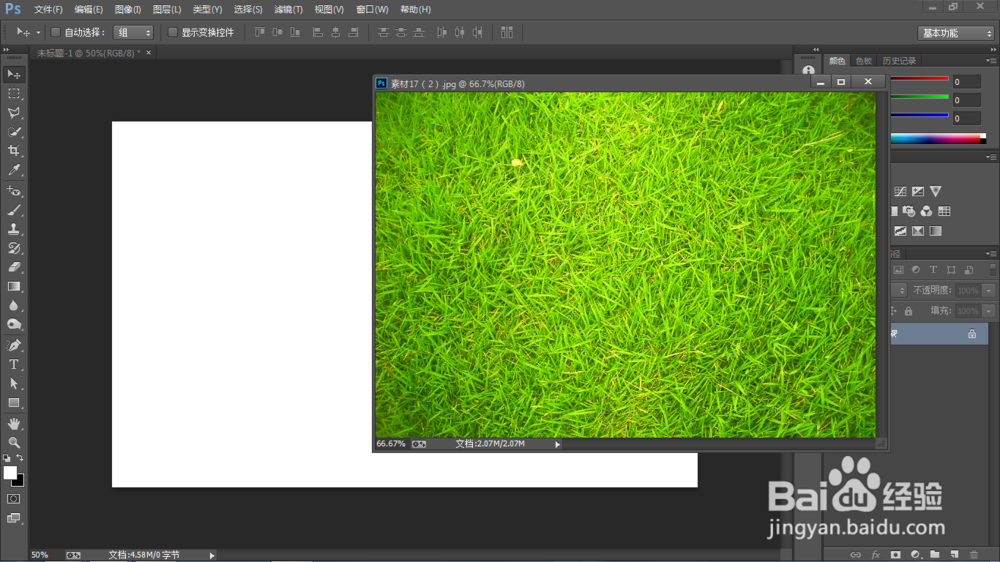Select the History Brush tool
The height and width of the screenshot is (562, 1000).
pos(13,248)
